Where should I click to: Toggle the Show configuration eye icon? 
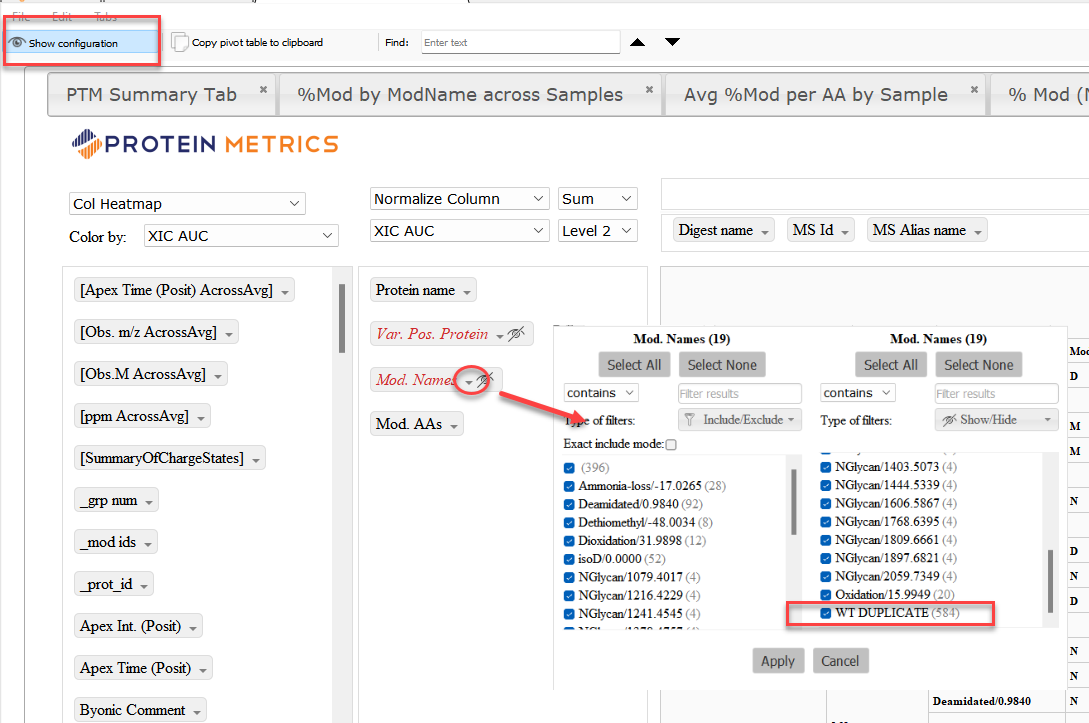point(21,42)
